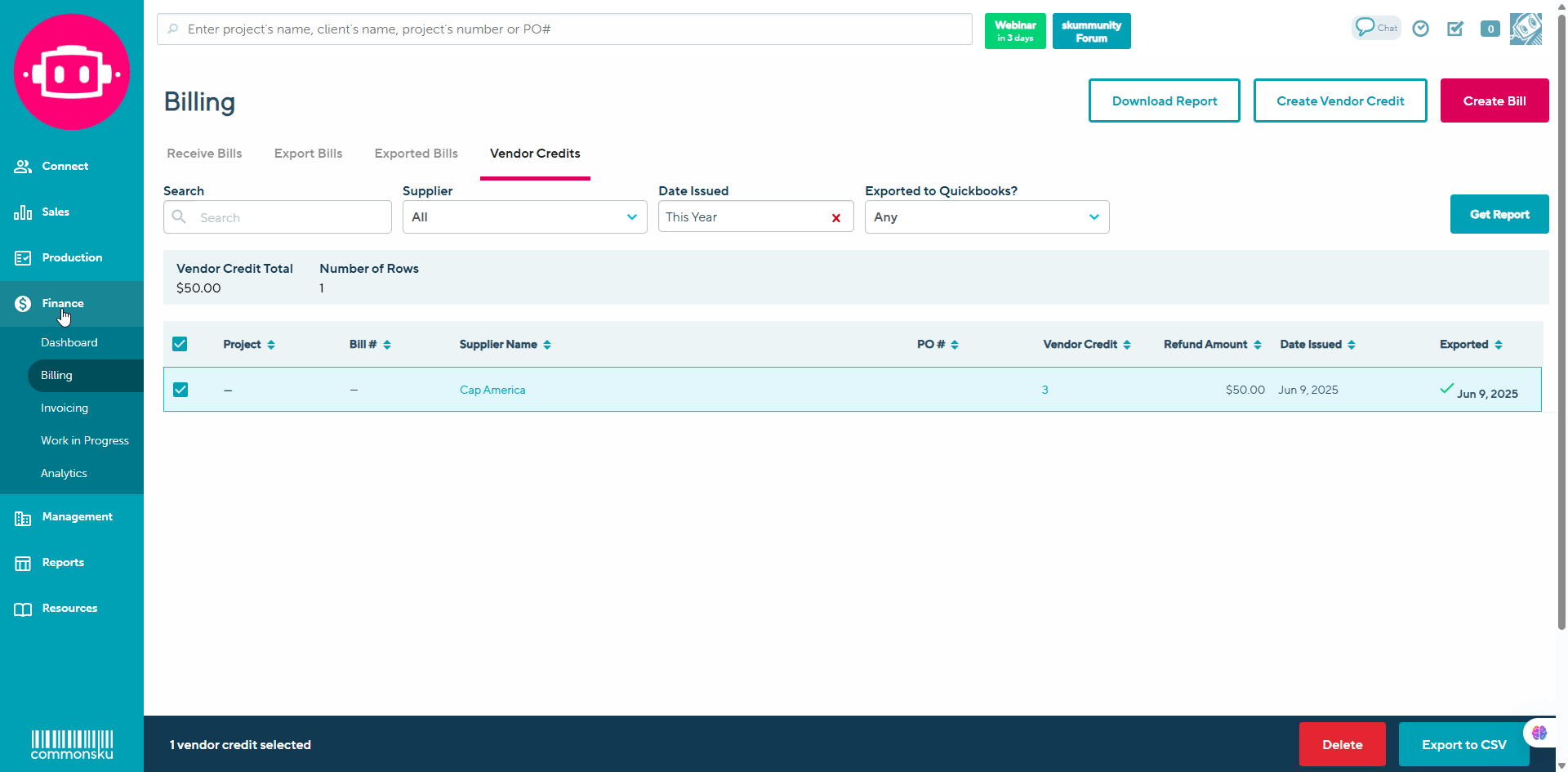The image size is (1568, 772).
Task: Open the Exported to Quickbooks dropdown
Action: click(987, 217)
